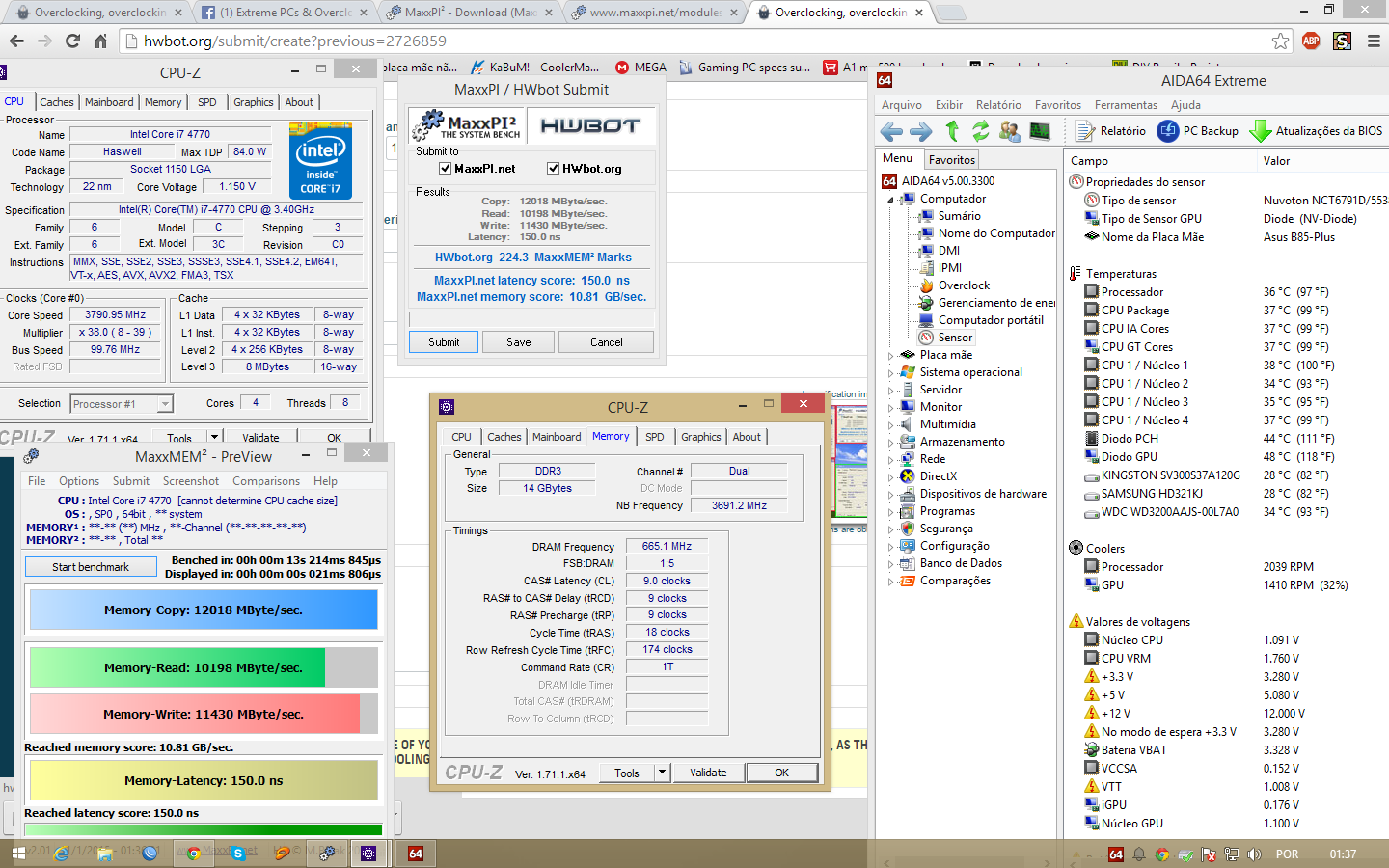Click the Intel Core i7 logo in CPU-Z
1389x868 pixels.
click(x=320, y=161)
